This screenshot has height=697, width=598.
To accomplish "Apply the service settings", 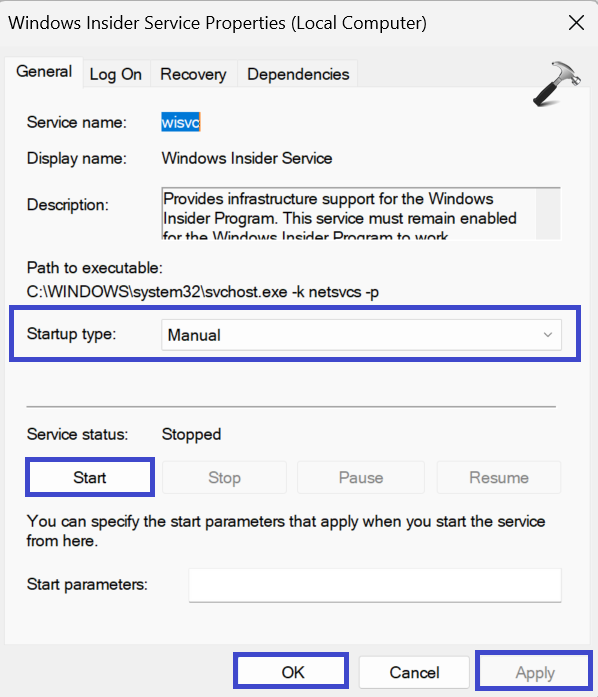I will (x=534, y=672).
